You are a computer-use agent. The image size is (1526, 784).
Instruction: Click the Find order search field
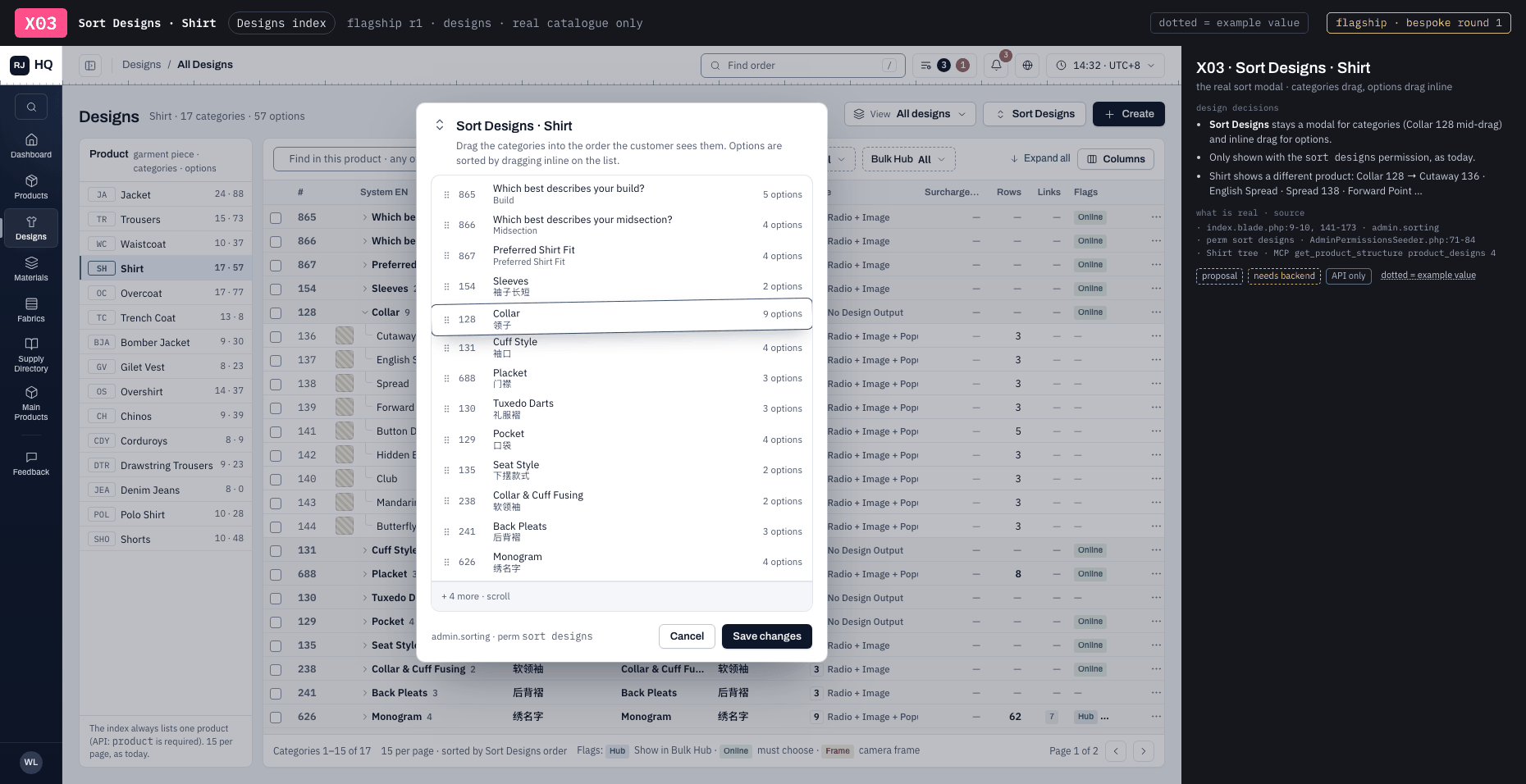coord(803,66)
